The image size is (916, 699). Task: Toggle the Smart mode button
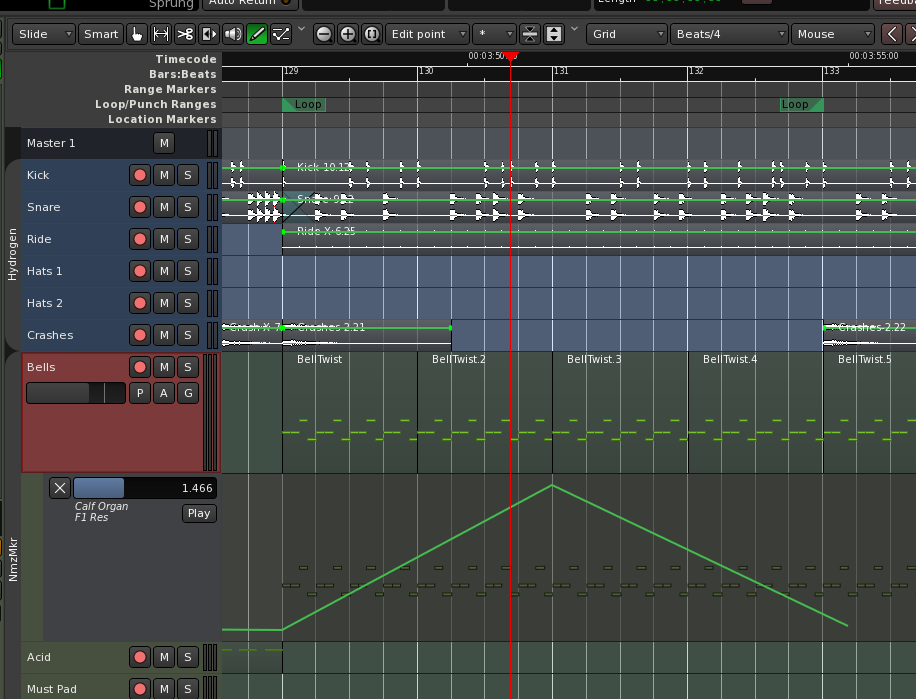[x=101, y=34]
